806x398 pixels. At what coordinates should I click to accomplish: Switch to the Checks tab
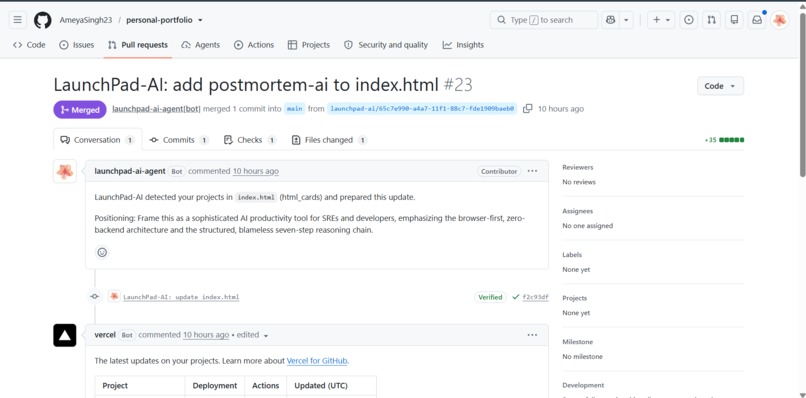point(250,140)
